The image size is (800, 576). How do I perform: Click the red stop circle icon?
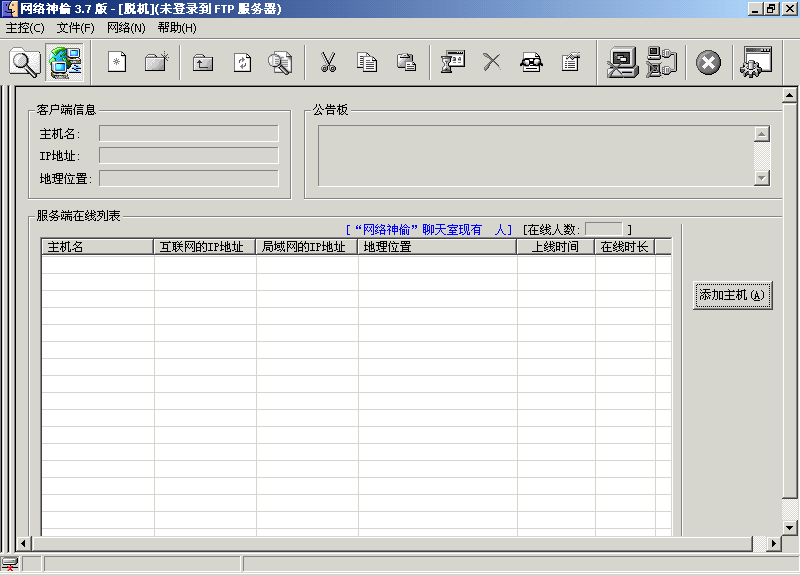[x=708, y=62]
